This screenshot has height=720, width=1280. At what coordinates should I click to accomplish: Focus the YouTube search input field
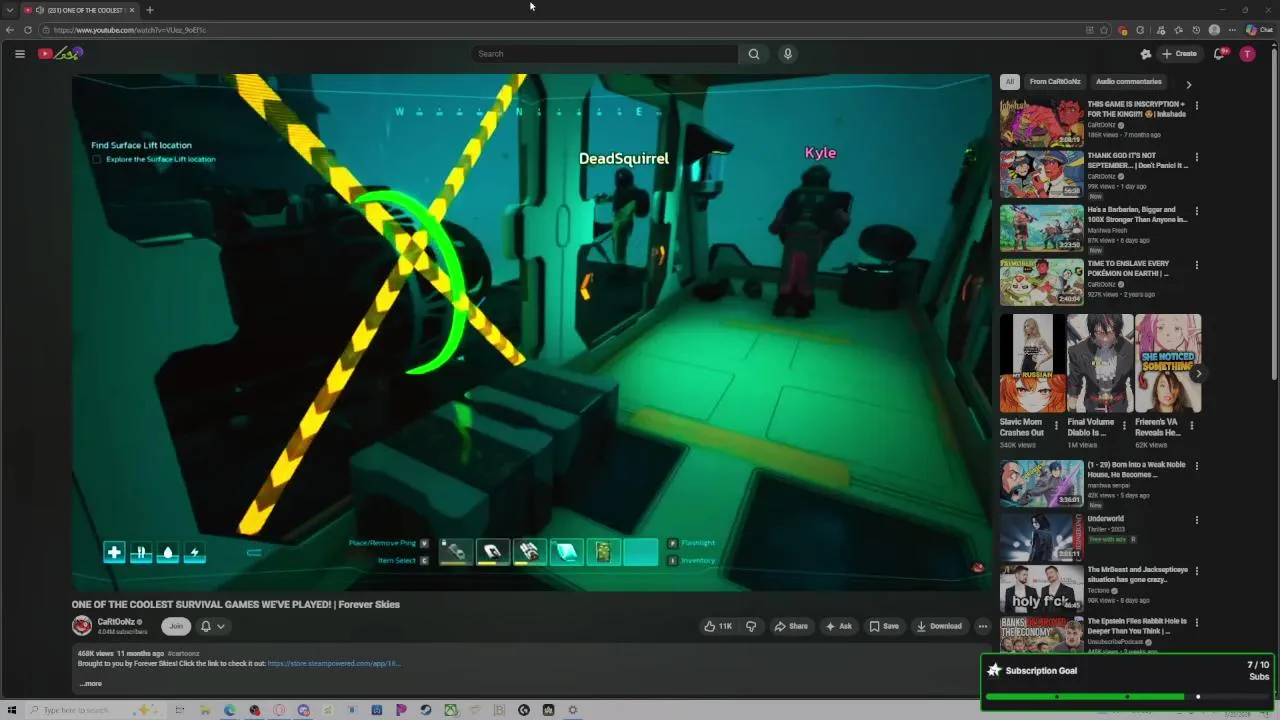[x=605, y=54]
